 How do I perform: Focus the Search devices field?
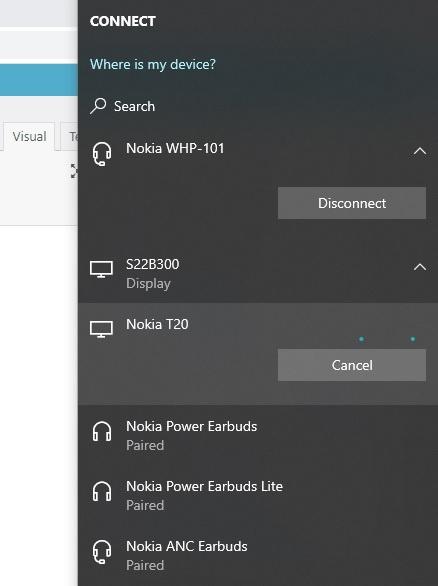click(258, 106)
